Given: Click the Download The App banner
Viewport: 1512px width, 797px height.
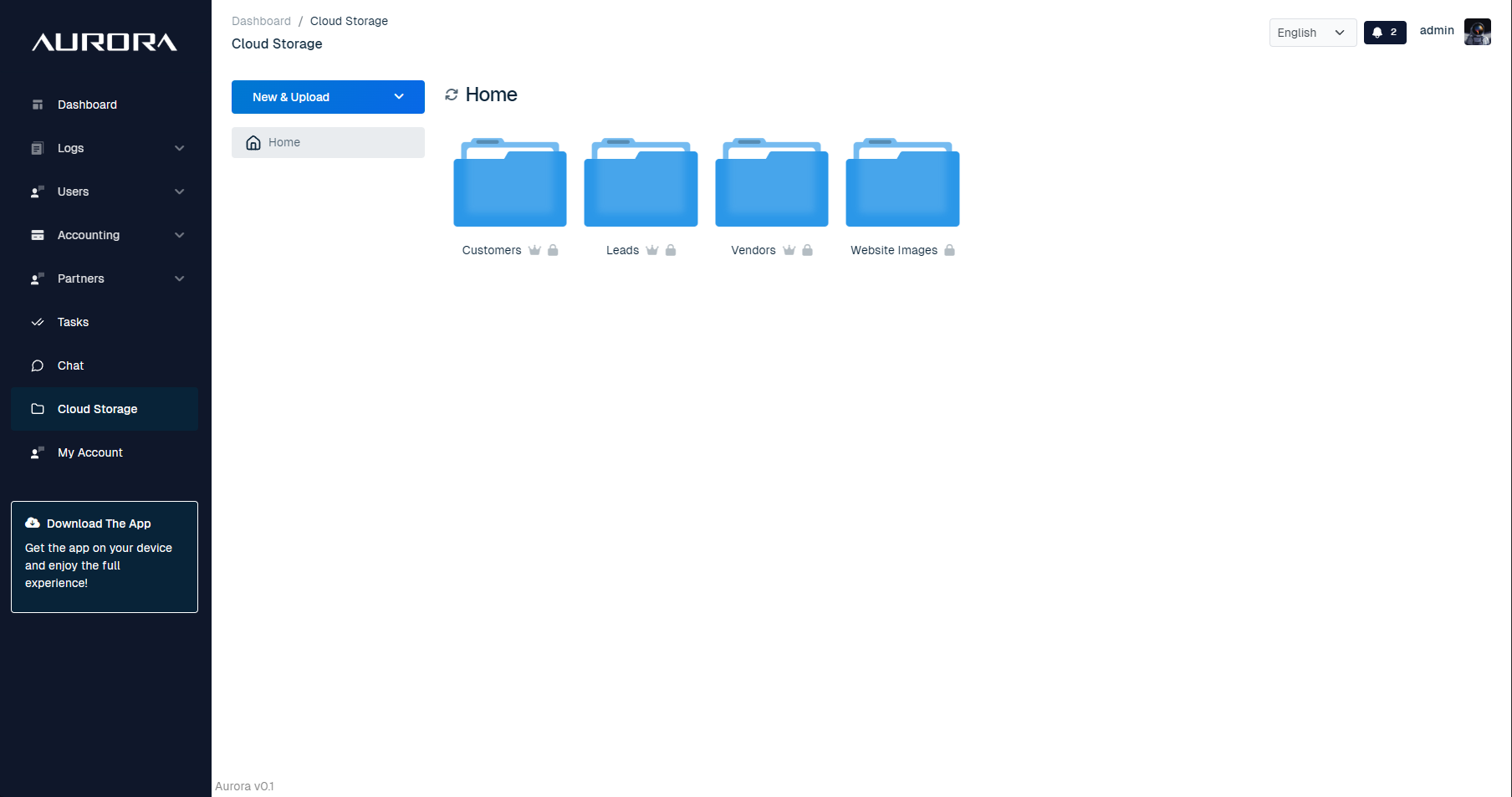Looking at the screenshot, I should (x=105, y=556).
